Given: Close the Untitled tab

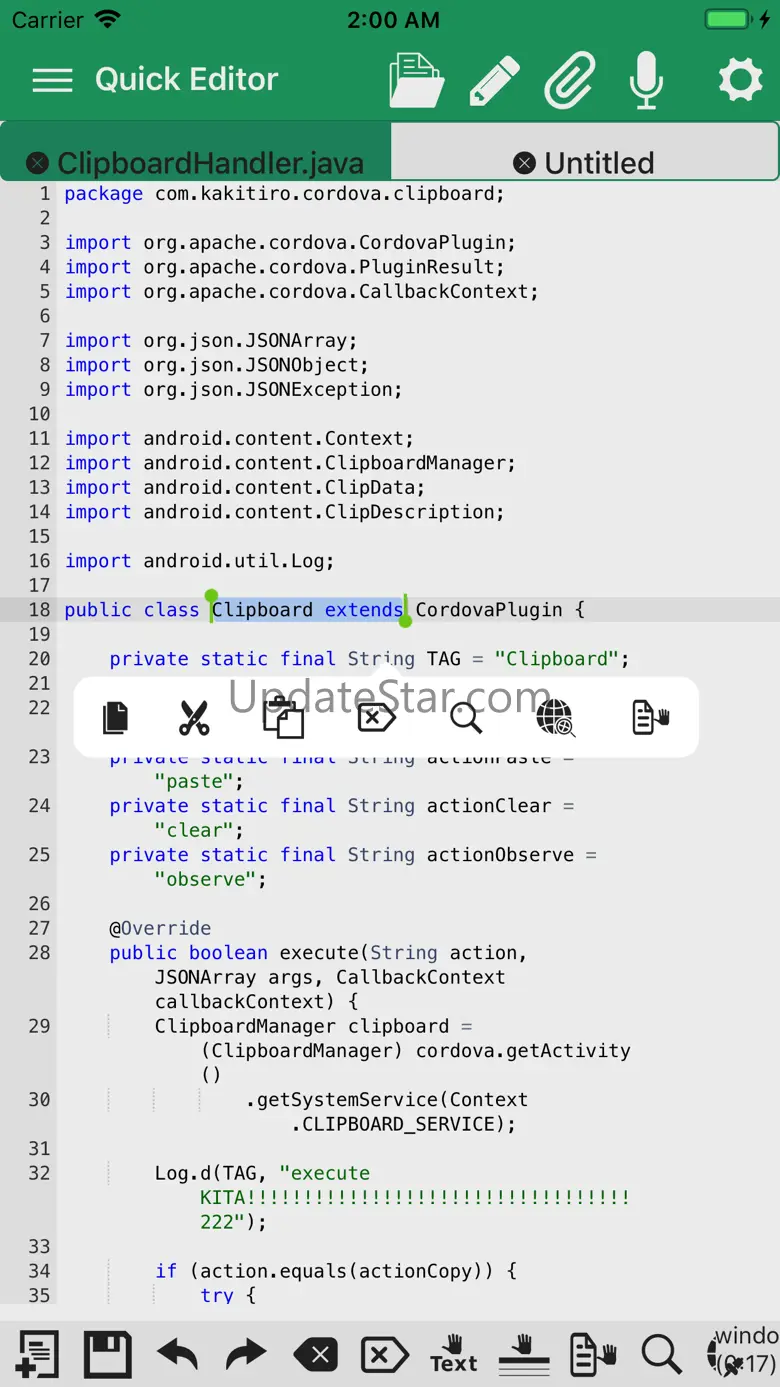Looking at the screenshot, I should [524, 163].
